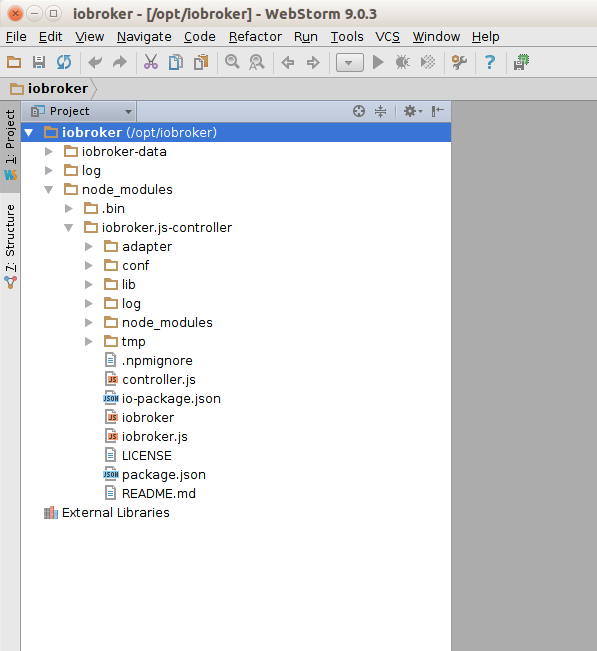Viewport: 597px width, 651px height.
Task: Click the Cut scissors icon
Action: click(151, 62)
